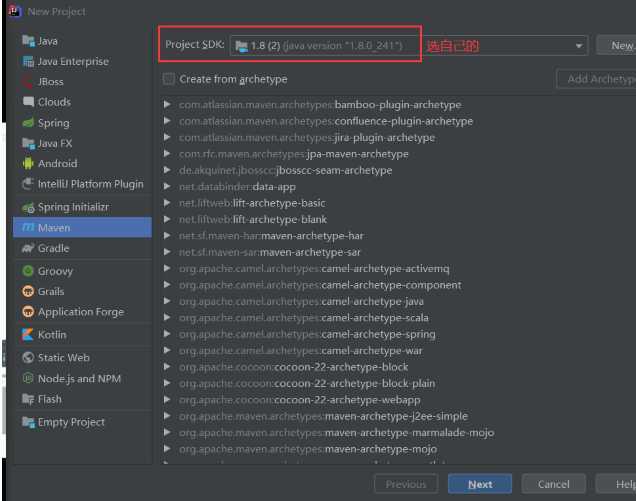Click the Node.js and NPM icon

click(28, 378)
